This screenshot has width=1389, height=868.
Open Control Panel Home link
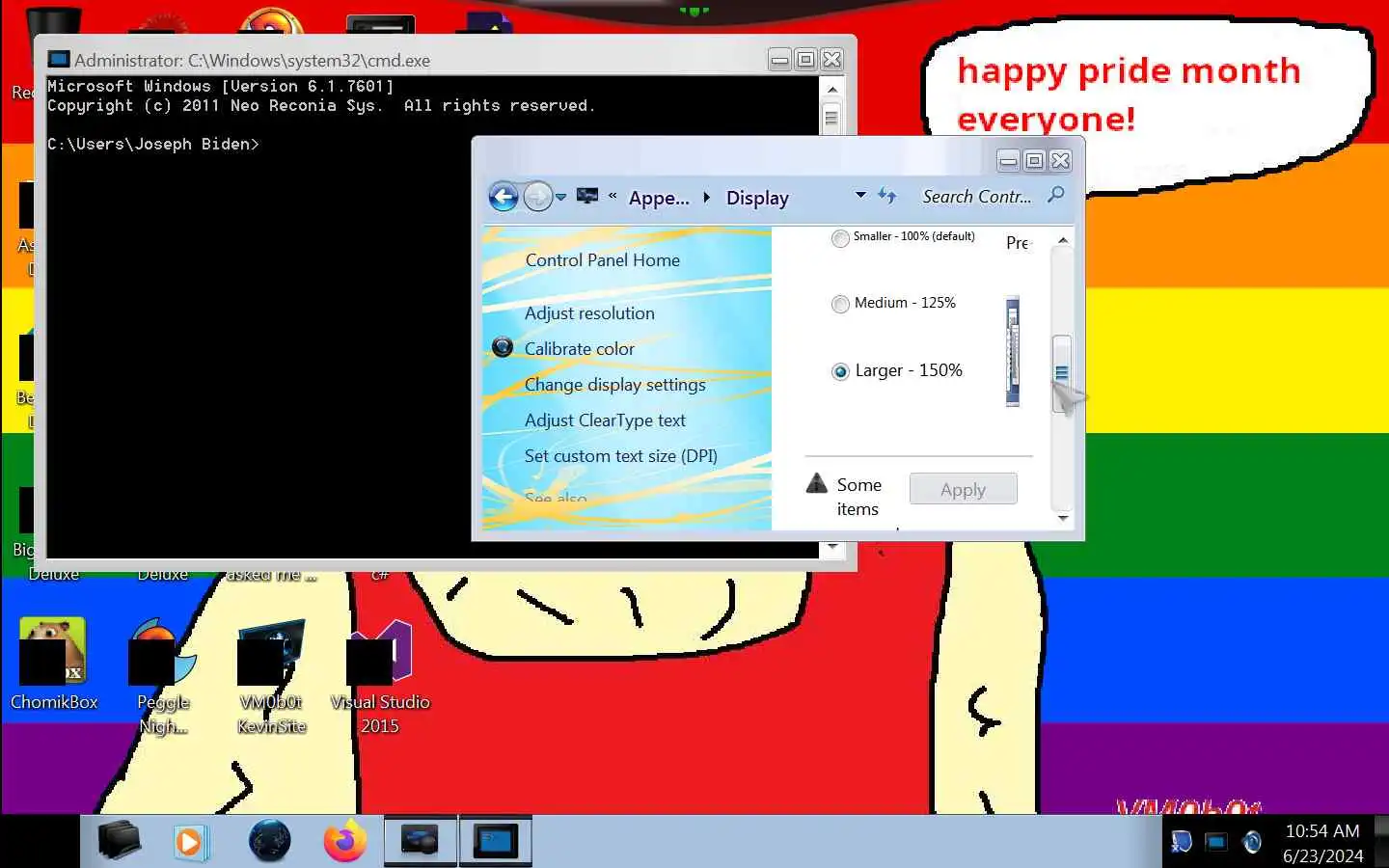pos(603,260)
